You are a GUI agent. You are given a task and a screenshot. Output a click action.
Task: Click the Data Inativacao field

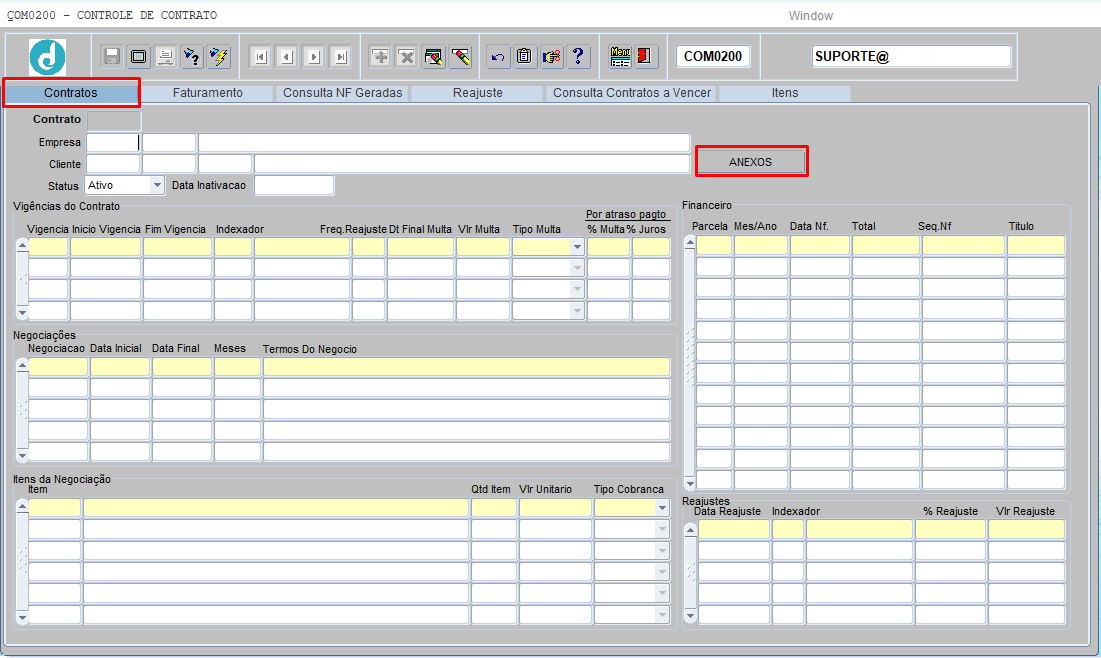point(294,185)
